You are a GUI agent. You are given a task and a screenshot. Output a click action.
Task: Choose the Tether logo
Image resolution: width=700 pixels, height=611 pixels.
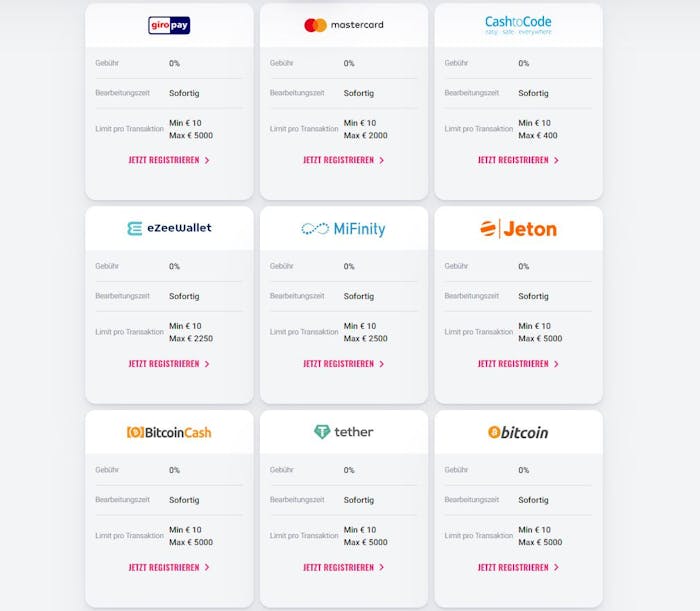[x=343, y=432]
